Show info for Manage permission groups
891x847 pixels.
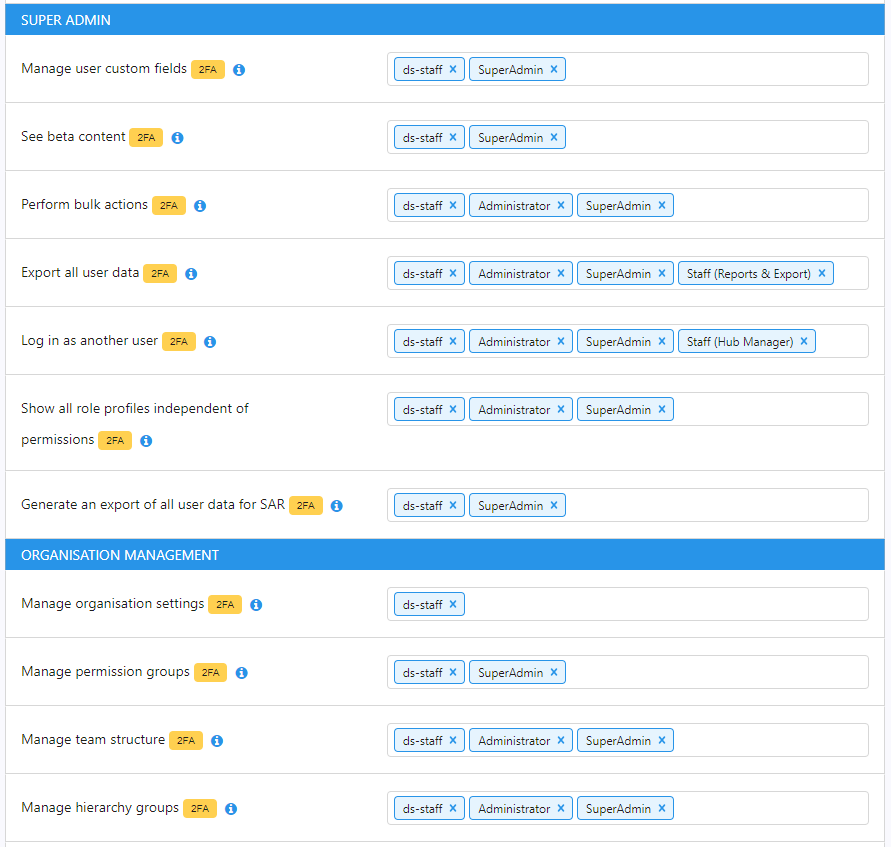242,673
